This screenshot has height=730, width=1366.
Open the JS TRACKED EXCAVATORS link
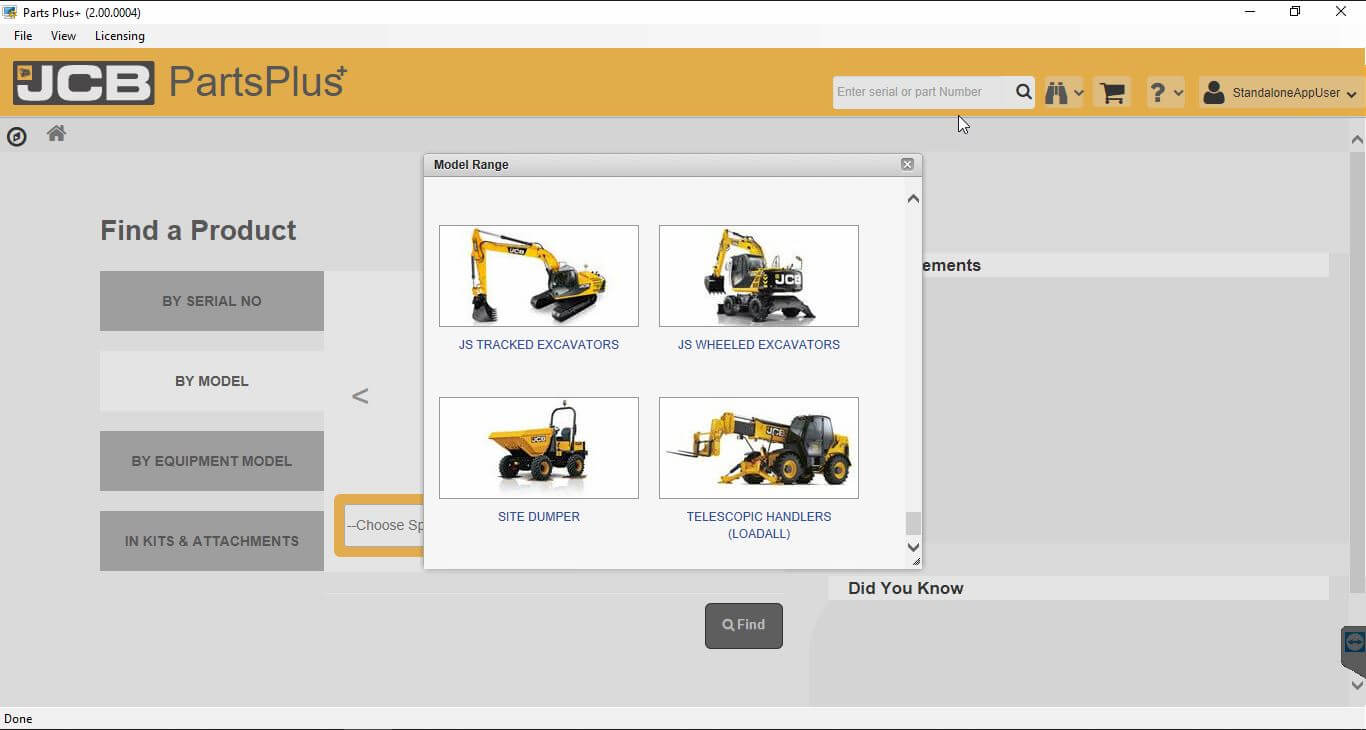tap(539, 345)
